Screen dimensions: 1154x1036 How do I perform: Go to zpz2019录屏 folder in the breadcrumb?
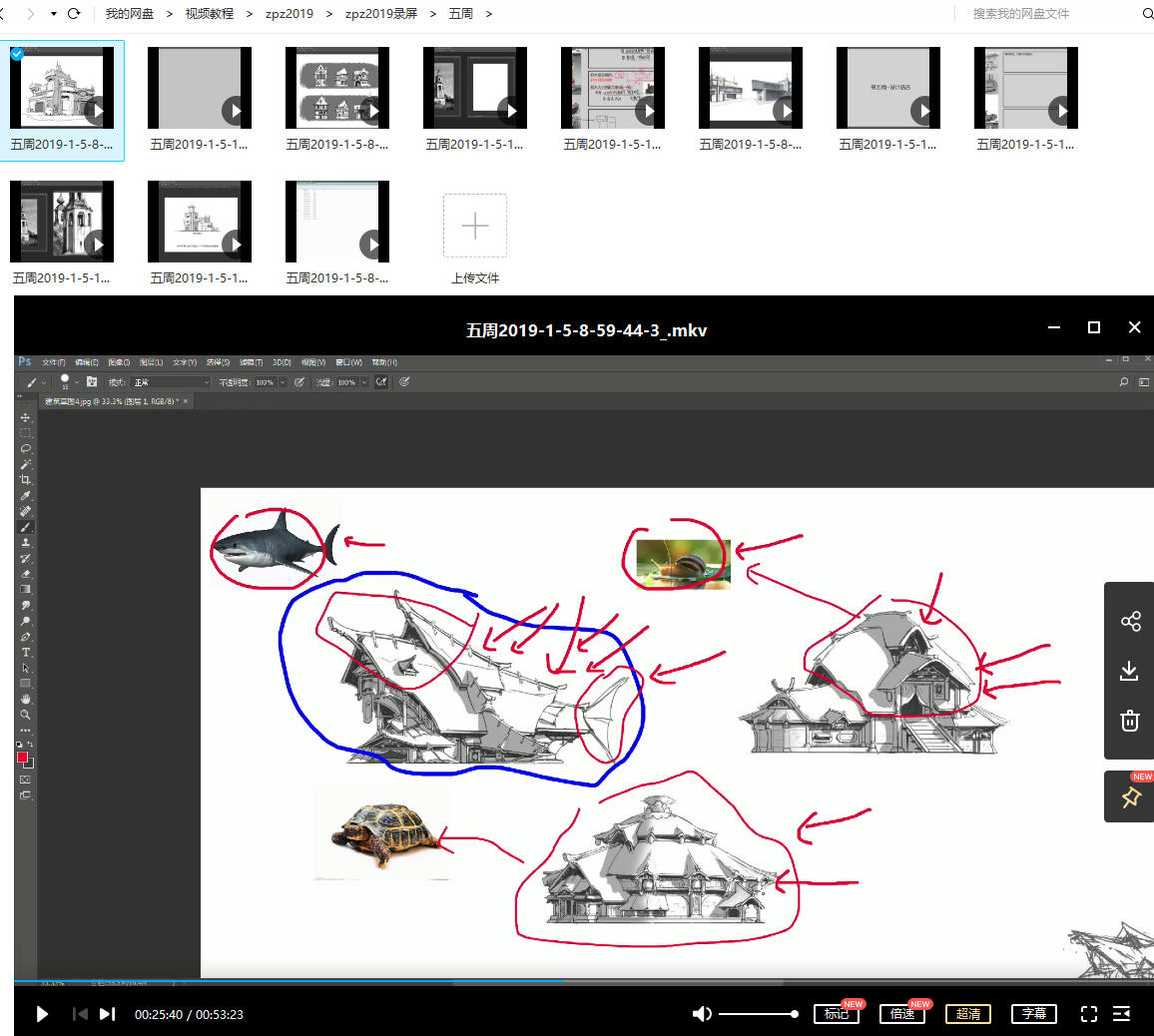(x=380, y=14)
